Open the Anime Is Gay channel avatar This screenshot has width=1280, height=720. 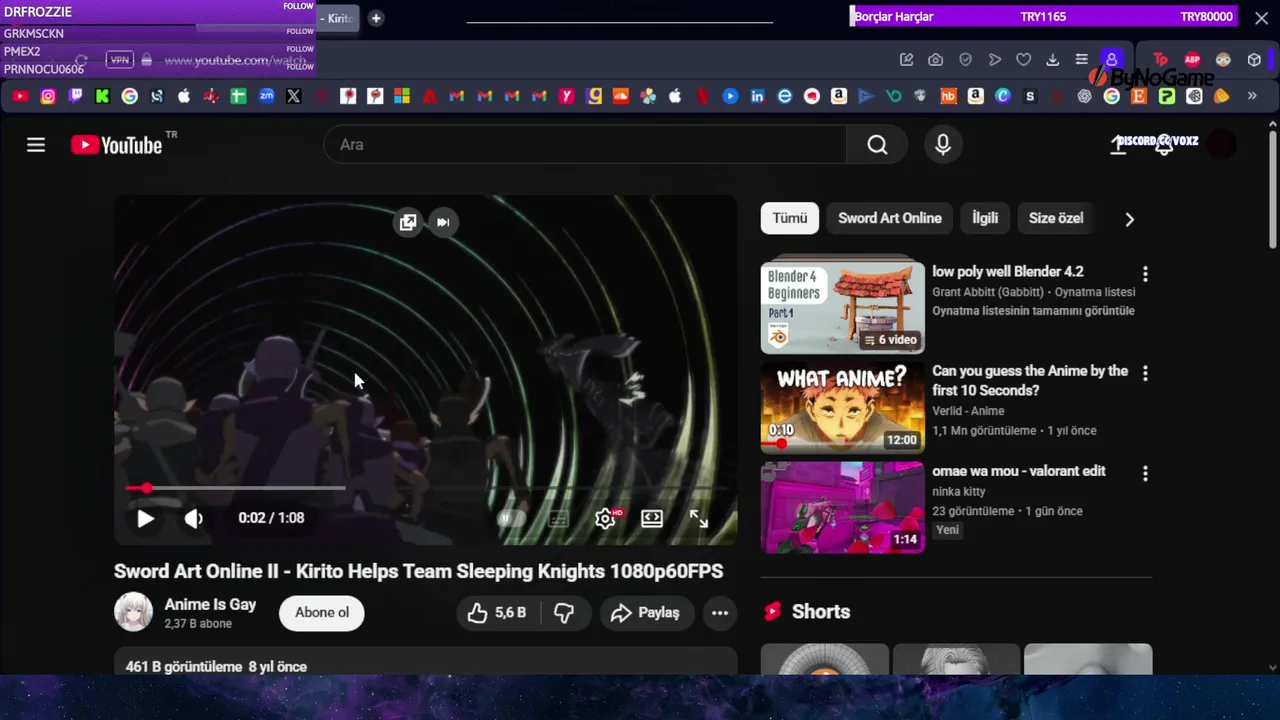133,612
